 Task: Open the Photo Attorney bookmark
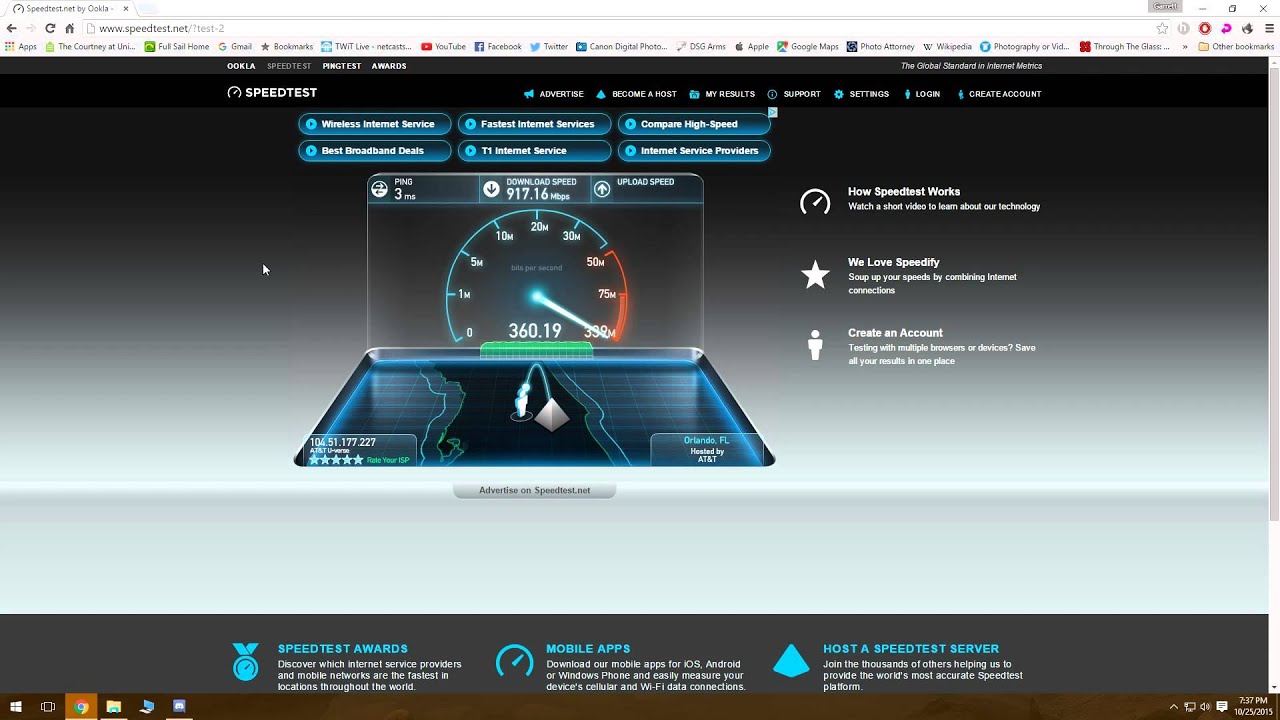click(x=880, y=46)
